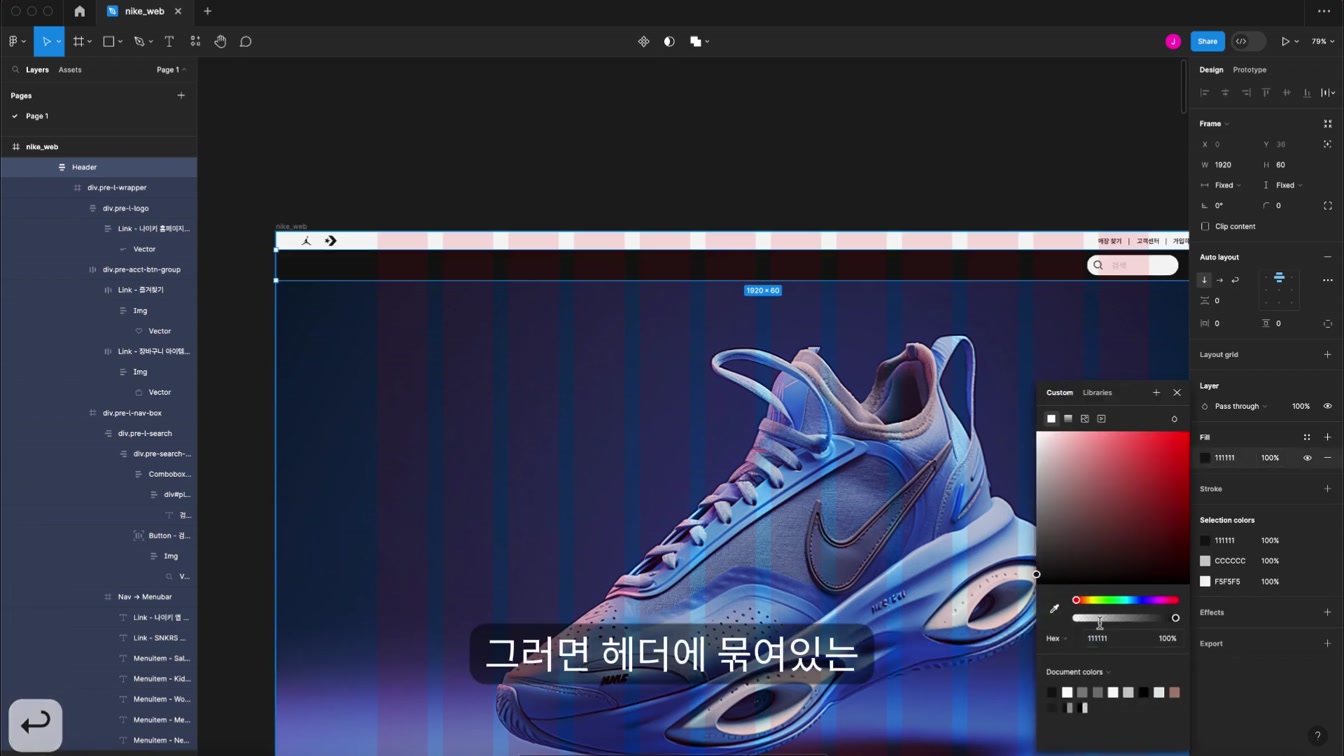1344x756 pixels.
Task: Open the Resources tool
Action: coord(195,41)
